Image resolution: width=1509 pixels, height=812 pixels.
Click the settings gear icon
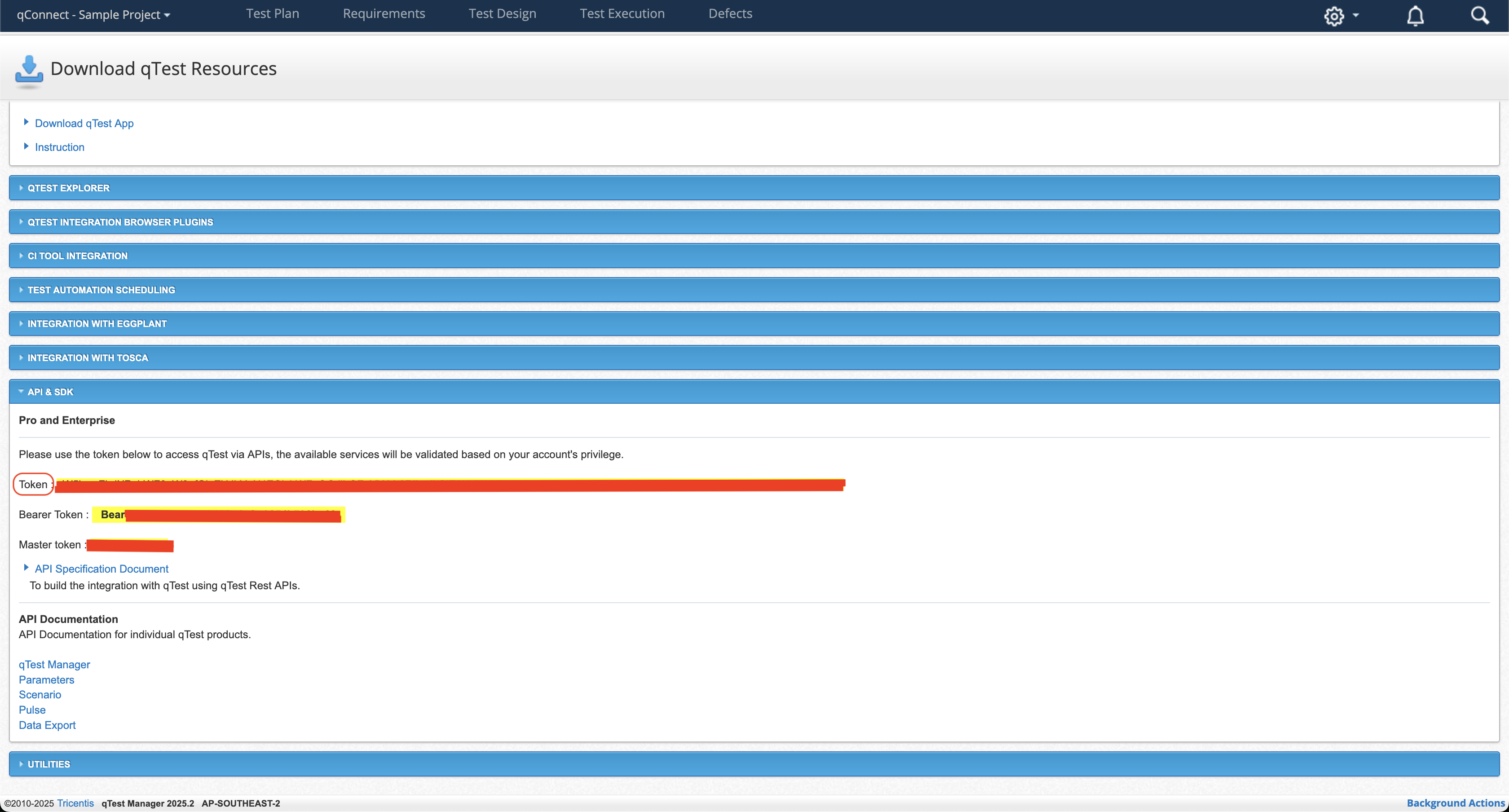[1334, 16]
